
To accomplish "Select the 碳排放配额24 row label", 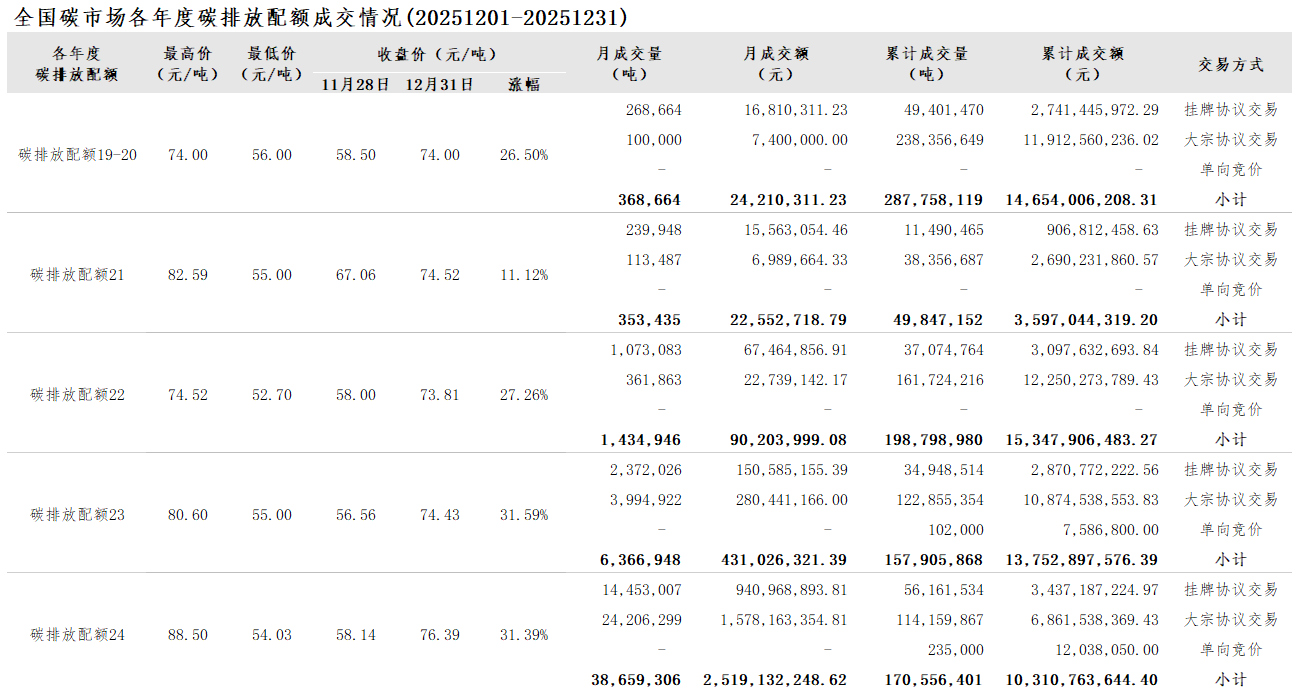I will (78, 635).
